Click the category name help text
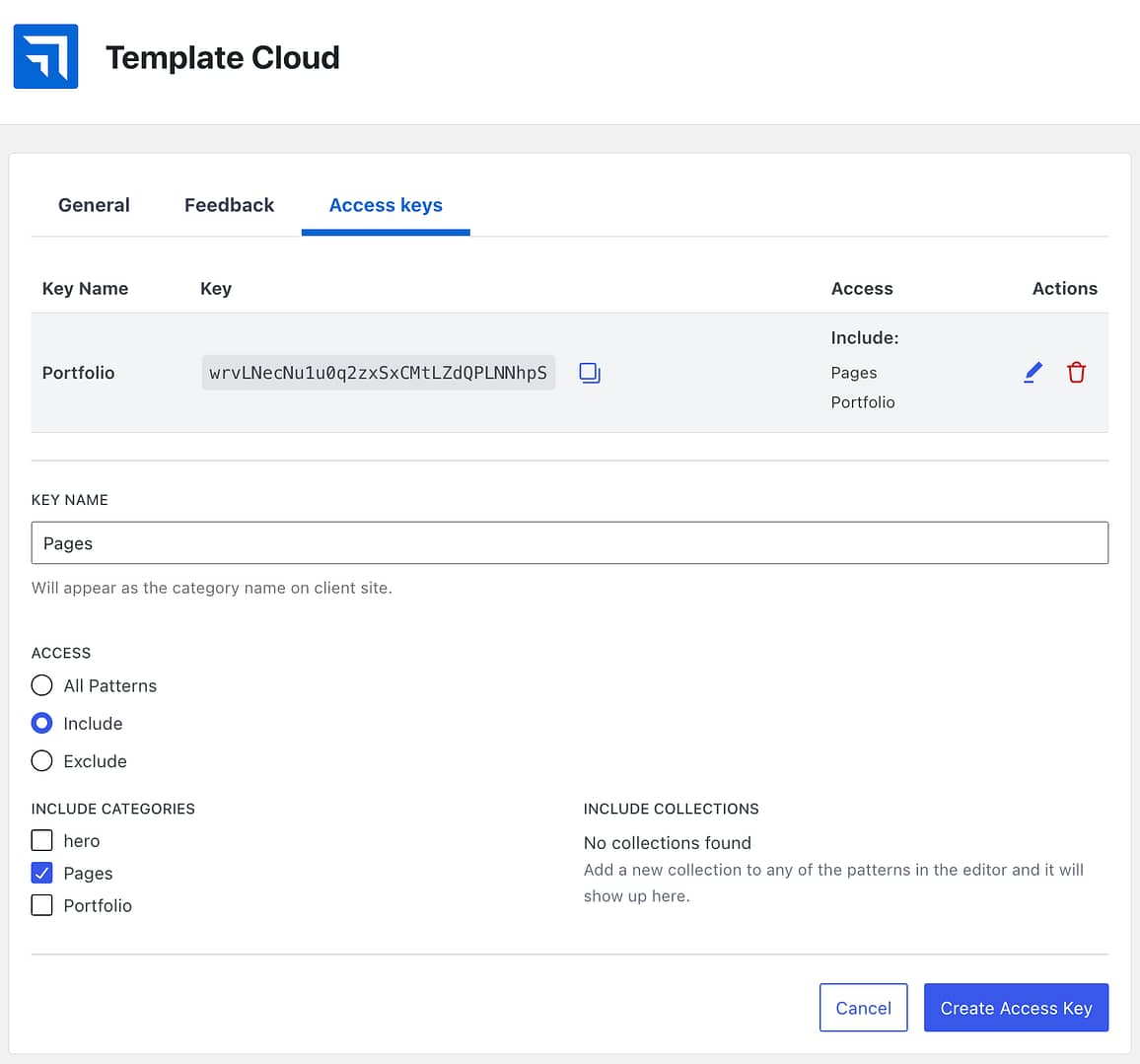Viewport: 1140px width, 1064px height. point(212,588)
